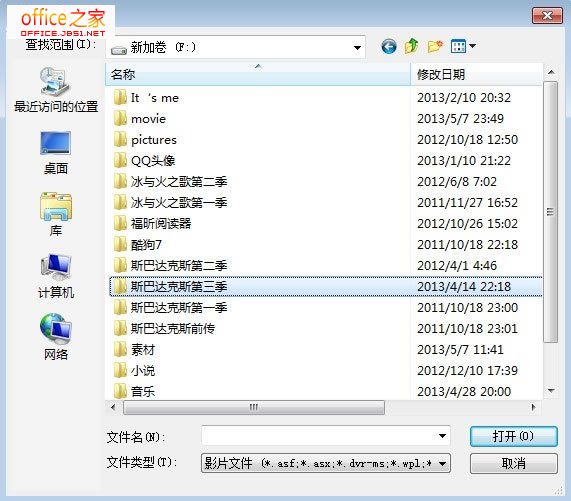
Task: Click the date 2011/11/27 16:52
Action: point(468,202)
